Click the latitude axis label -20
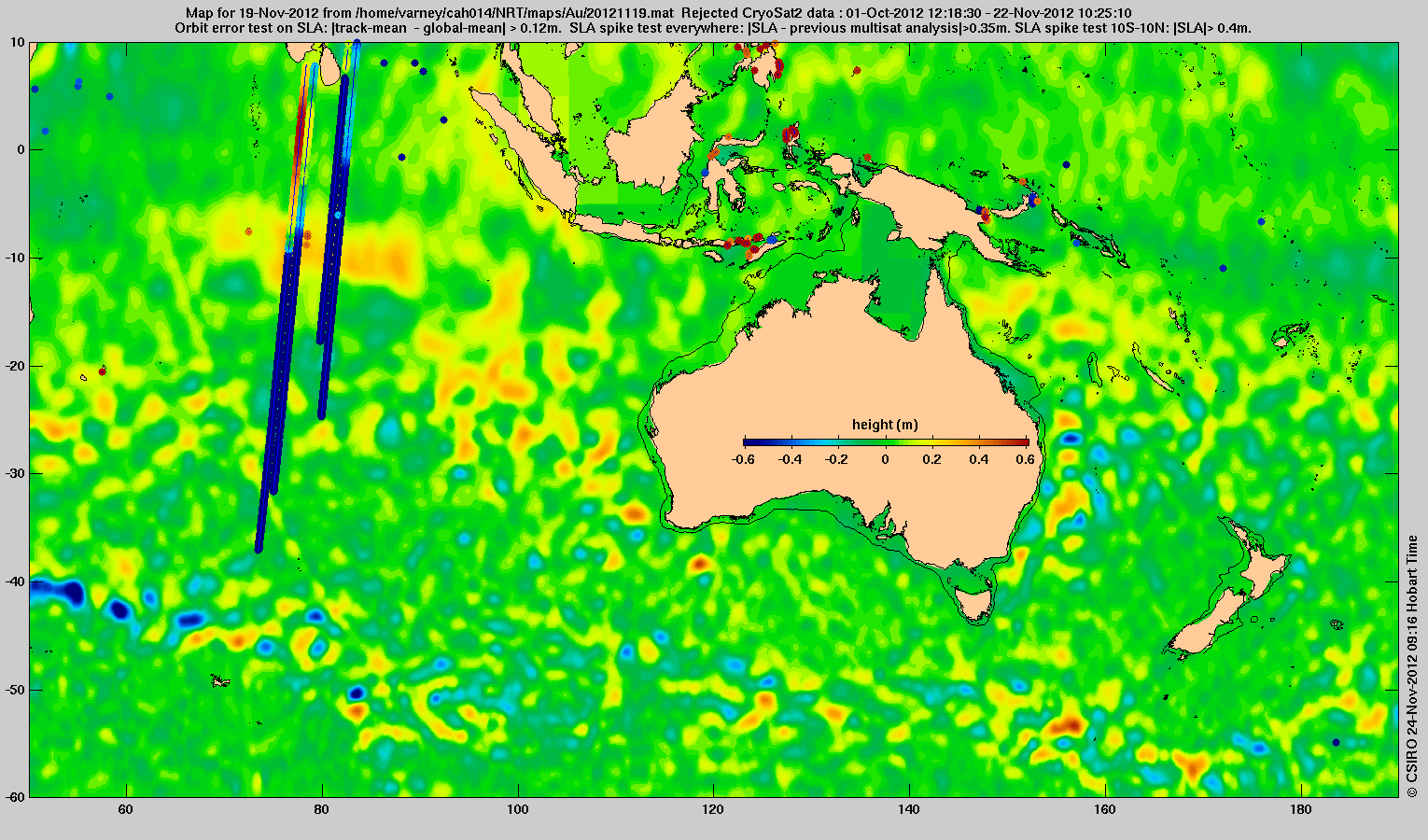Screen dimensions: 1428x840 pos(14,366)
